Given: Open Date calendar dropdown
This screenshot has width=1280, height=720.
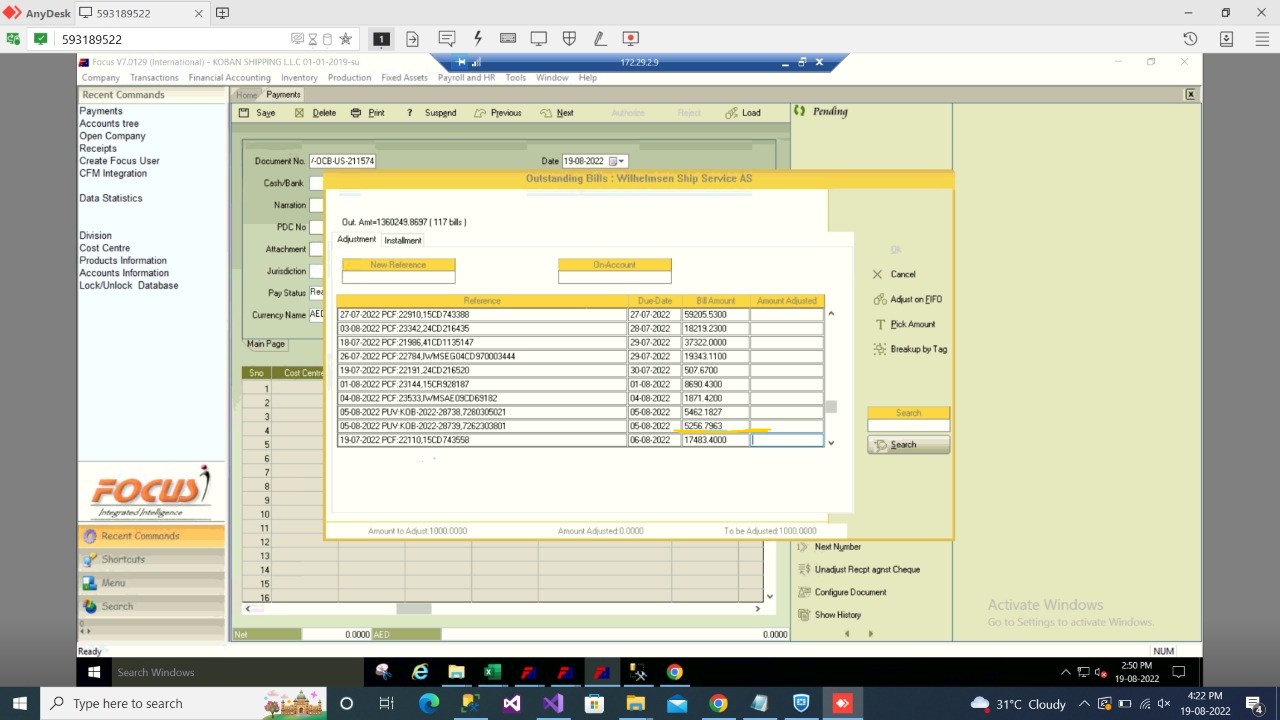Looking at the screenshot, I should [621, 161].
